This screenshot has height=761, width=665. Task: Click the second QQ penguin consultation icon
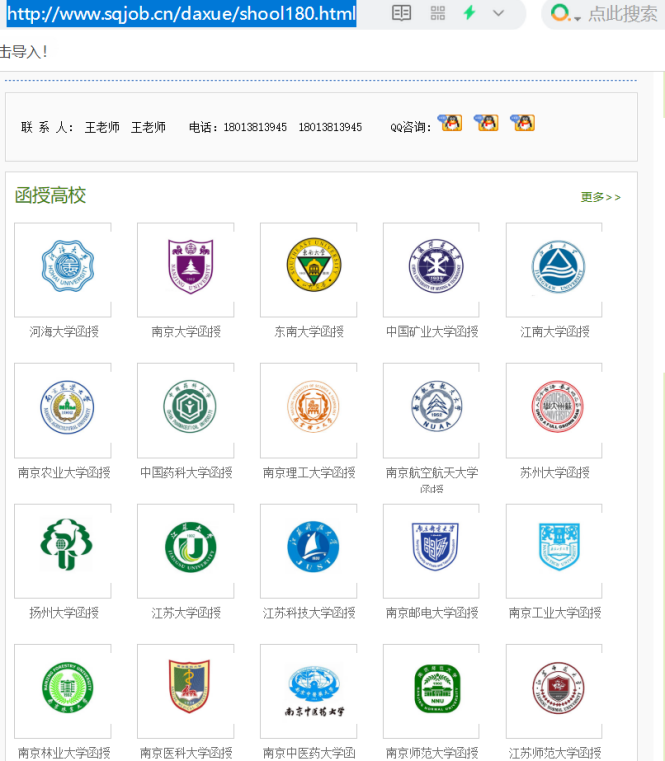coord(486,123)
